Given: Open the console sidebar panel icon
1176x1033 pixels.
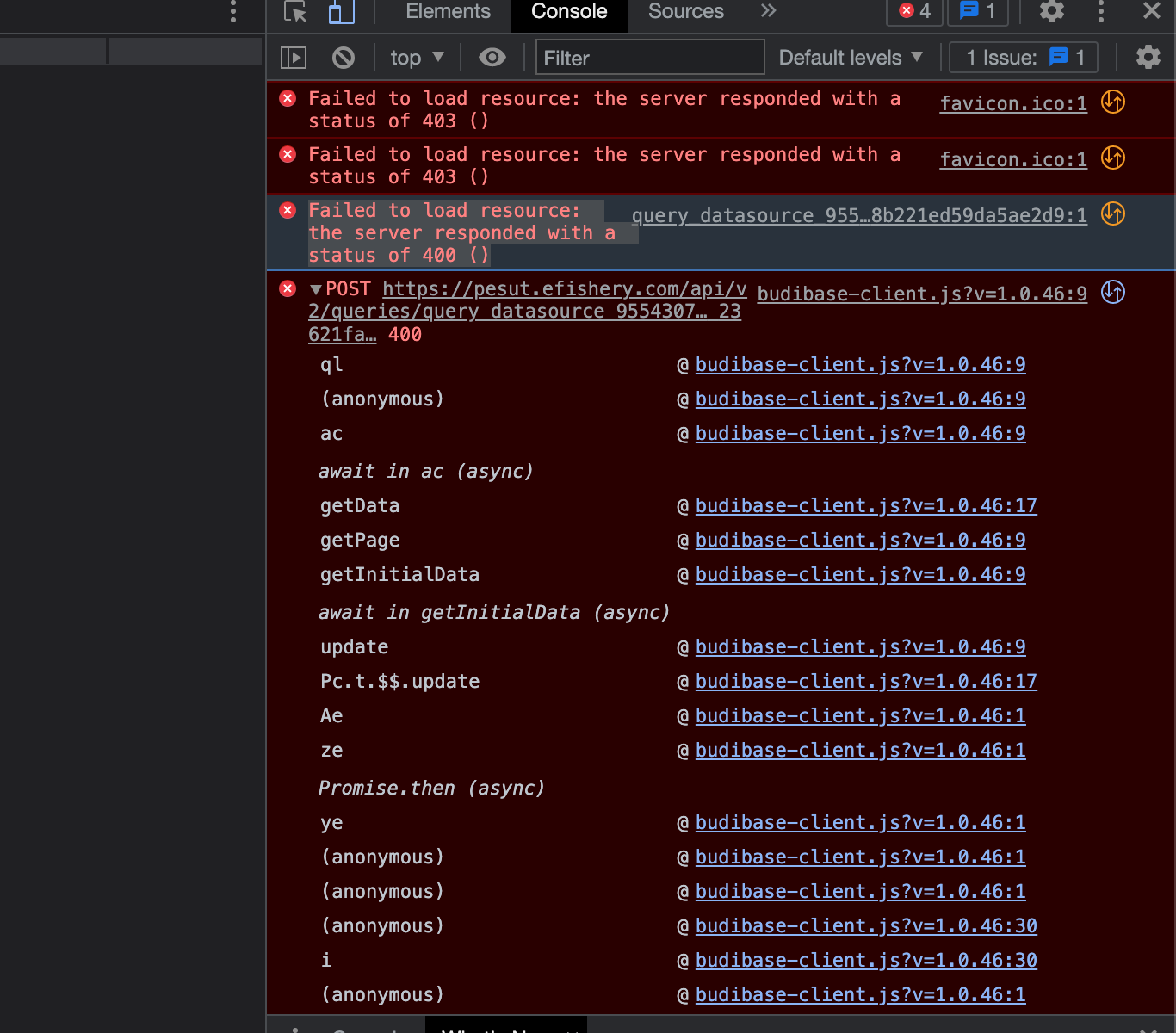Looking at the screenshot, I should coord(293,57).
